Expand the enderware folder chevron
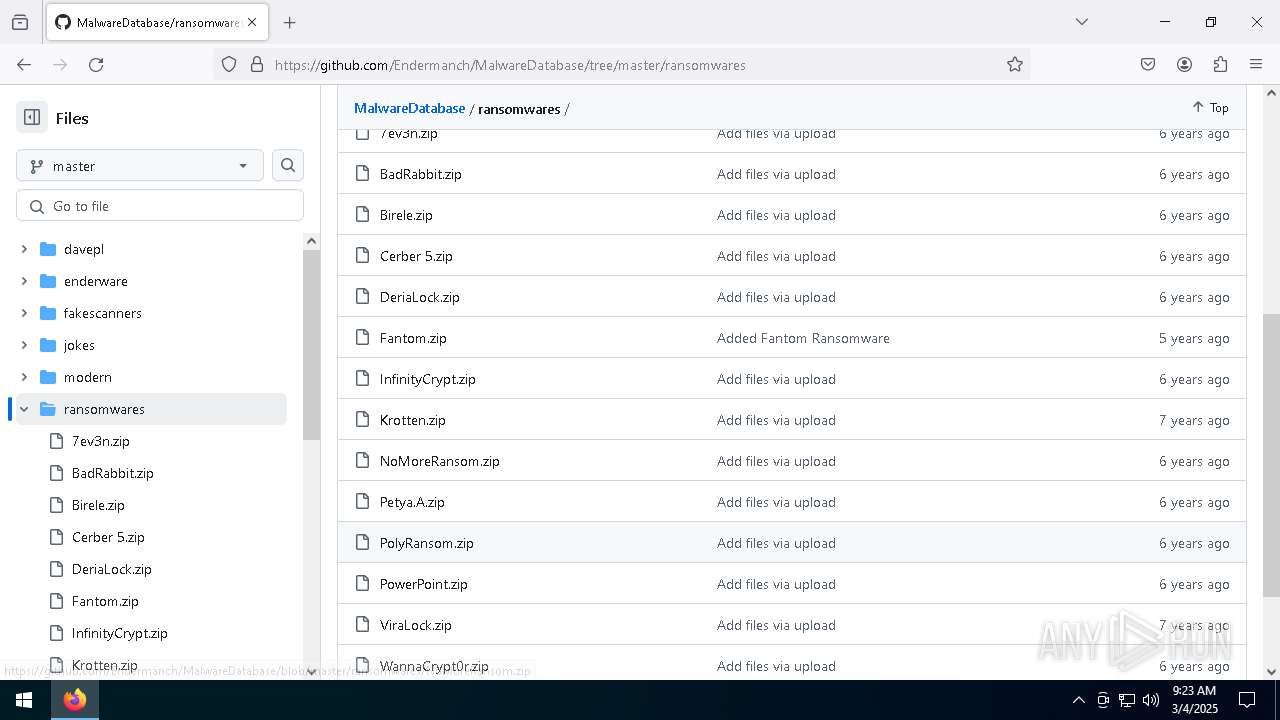This screenshot has width=1280, height=720. pos(24,281)
